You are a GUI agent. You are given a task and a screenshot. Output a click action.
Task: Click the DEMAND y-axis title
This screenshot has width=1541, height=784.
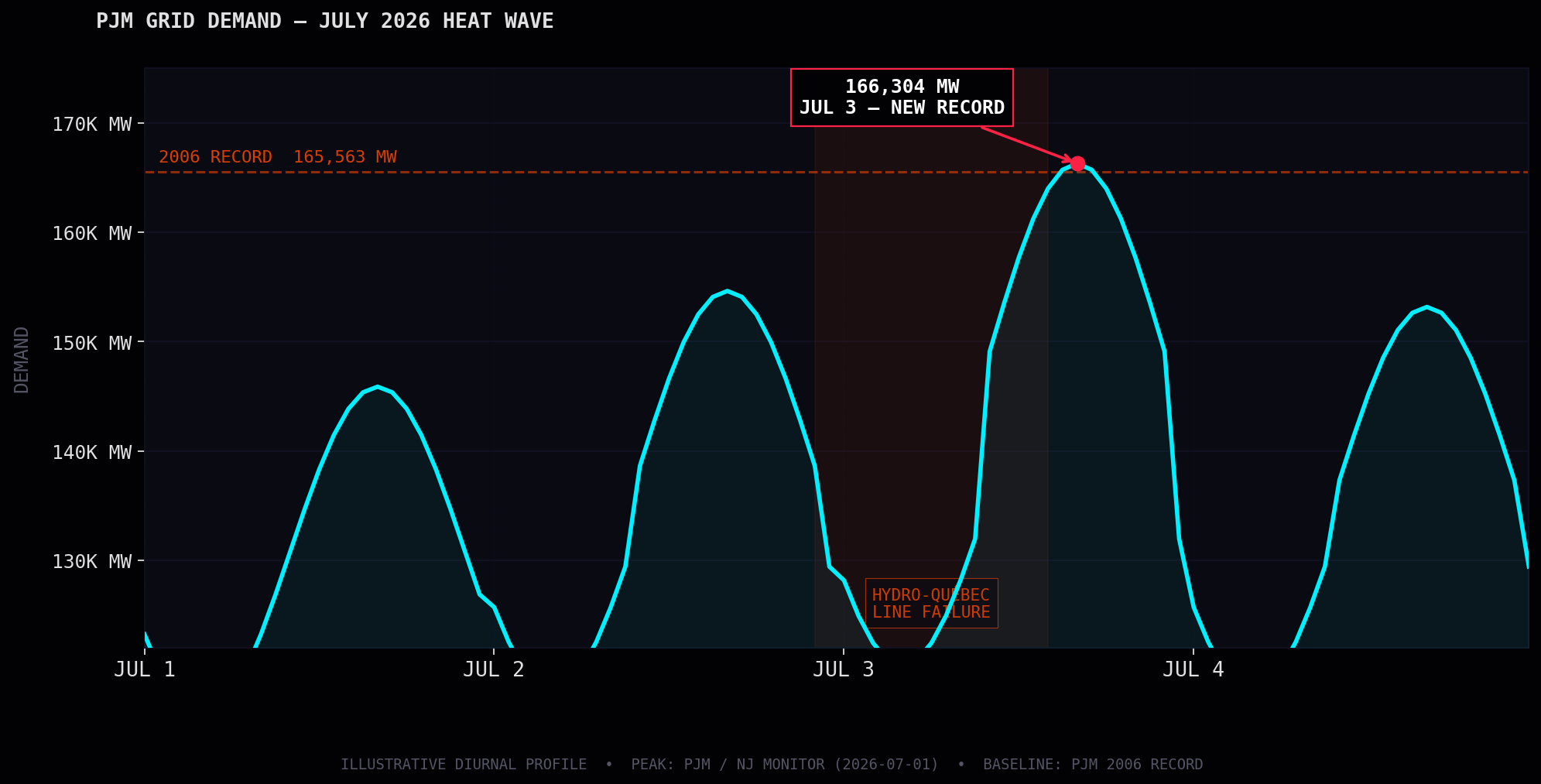click(x=22, y=360)
